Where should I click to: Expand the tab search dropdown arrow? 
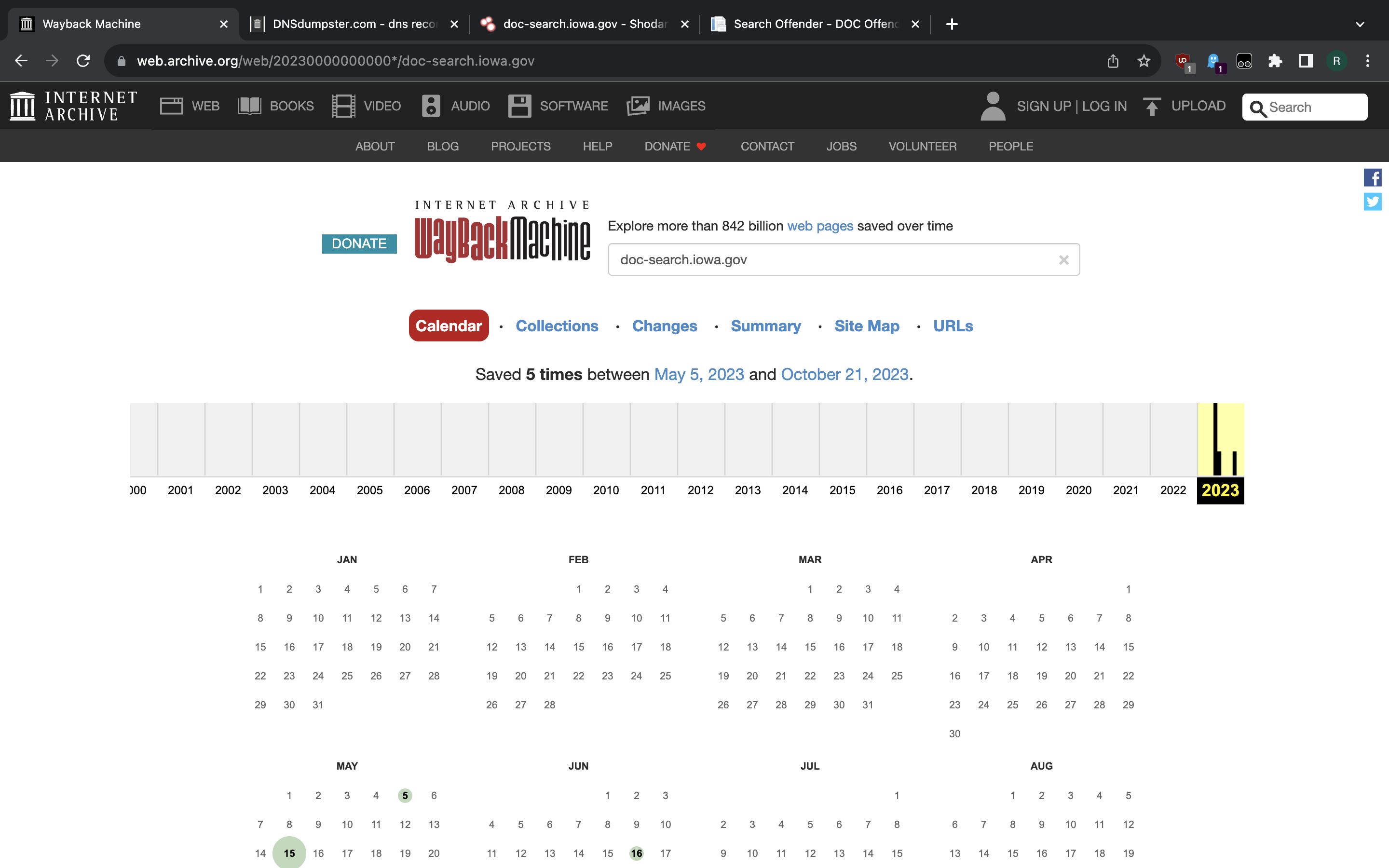(x=1360, y=24)
